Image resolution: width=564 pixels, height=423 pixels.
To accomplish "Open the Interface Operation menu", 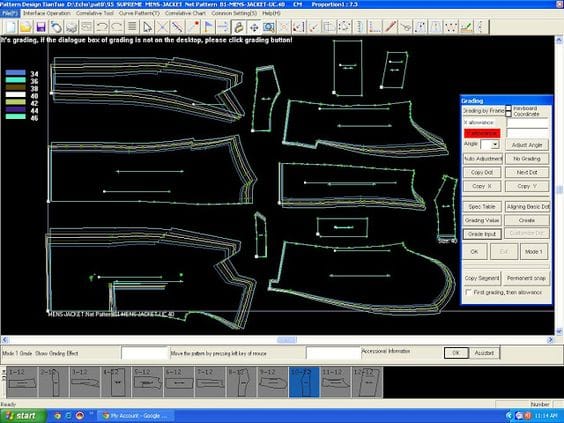I will click(47, 13).
